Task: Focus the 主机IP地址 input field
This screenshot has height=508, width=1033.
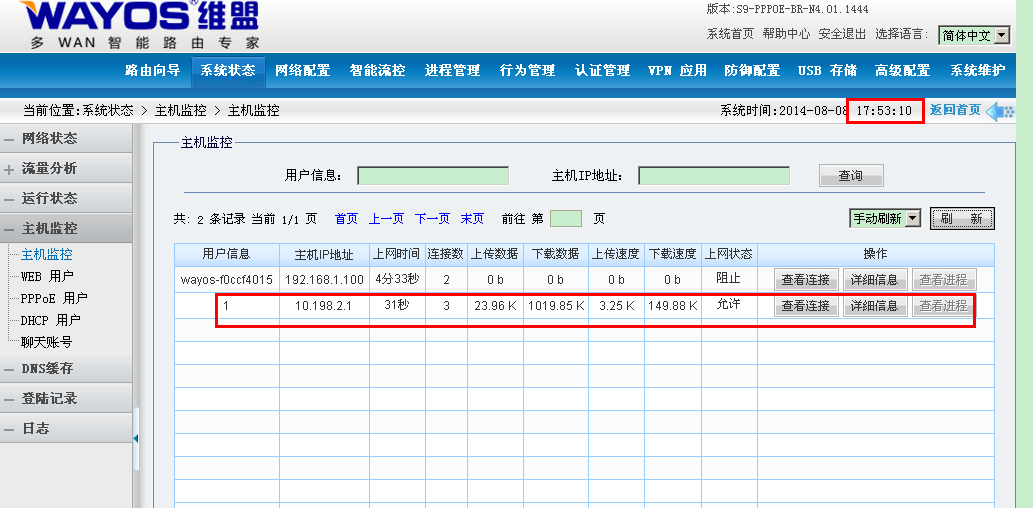Action: tap(713, 176)
